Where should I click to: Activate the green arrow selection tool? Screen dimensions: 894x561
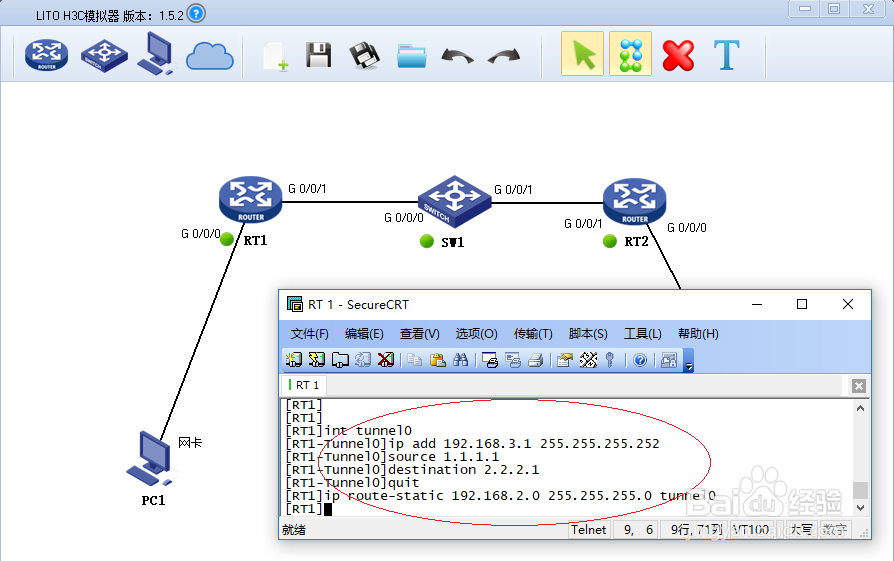point(582,54)
